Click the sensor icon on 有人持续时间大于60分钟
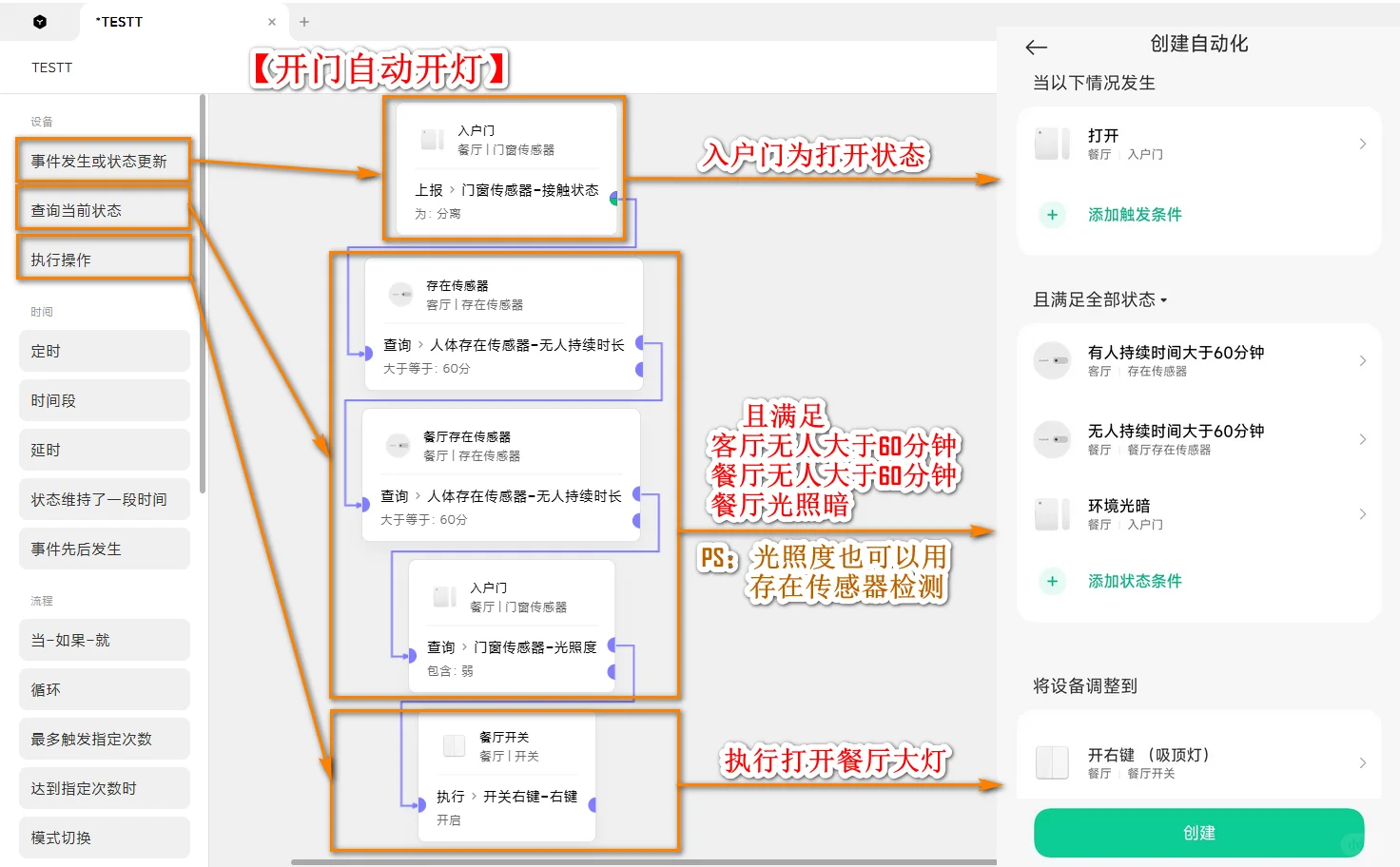Viewport: 1400px width, 867px height. pos(1052,359)
